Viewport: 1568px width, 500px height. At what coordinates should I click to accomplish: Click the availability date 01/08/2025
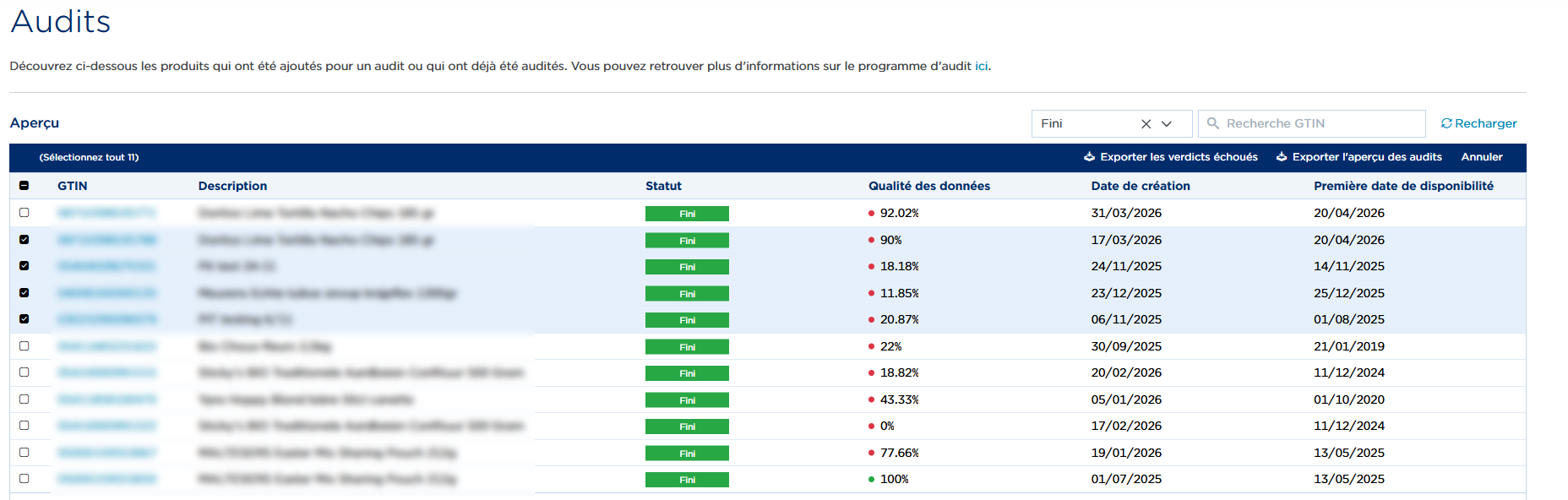(1349, 319)
